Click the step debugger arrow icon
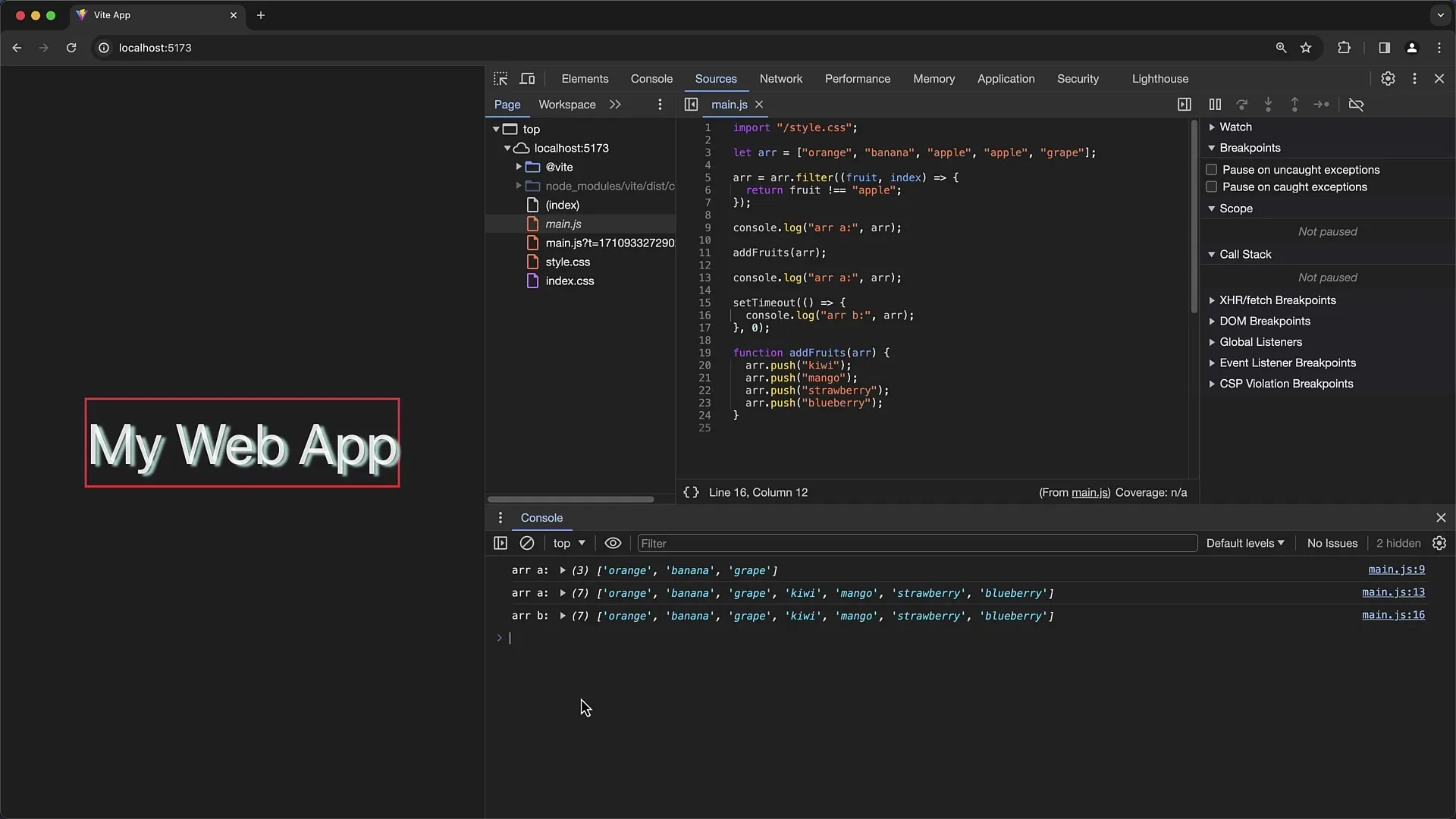Viewport: 1456px width, 819px height. point(1321,105)
